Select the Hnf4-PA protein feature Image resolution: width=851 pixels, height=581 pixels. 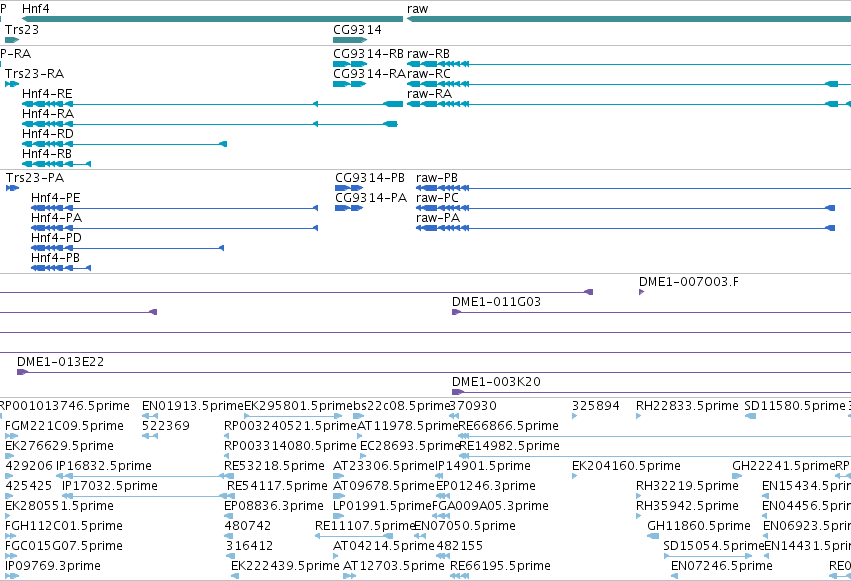point(174,228)
